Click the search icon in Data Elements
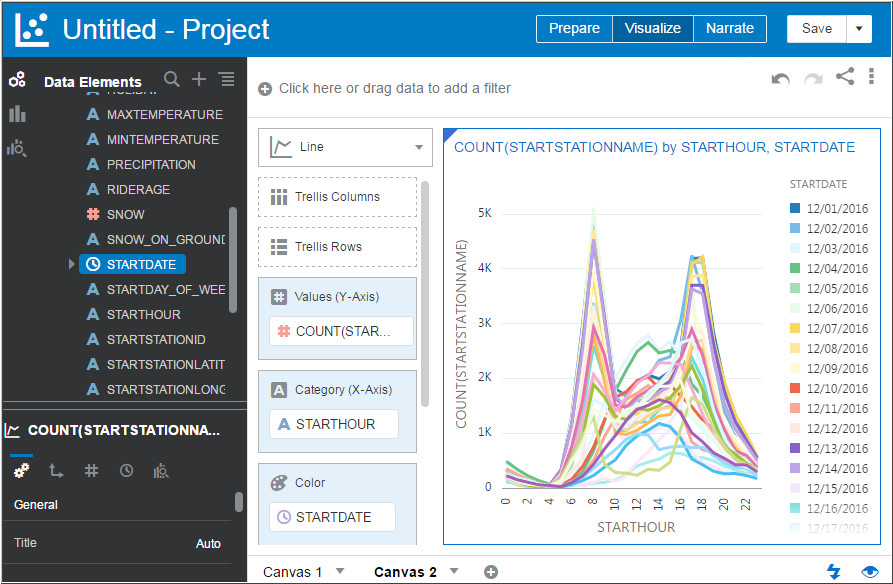The image size is (893, 584). 172,80
